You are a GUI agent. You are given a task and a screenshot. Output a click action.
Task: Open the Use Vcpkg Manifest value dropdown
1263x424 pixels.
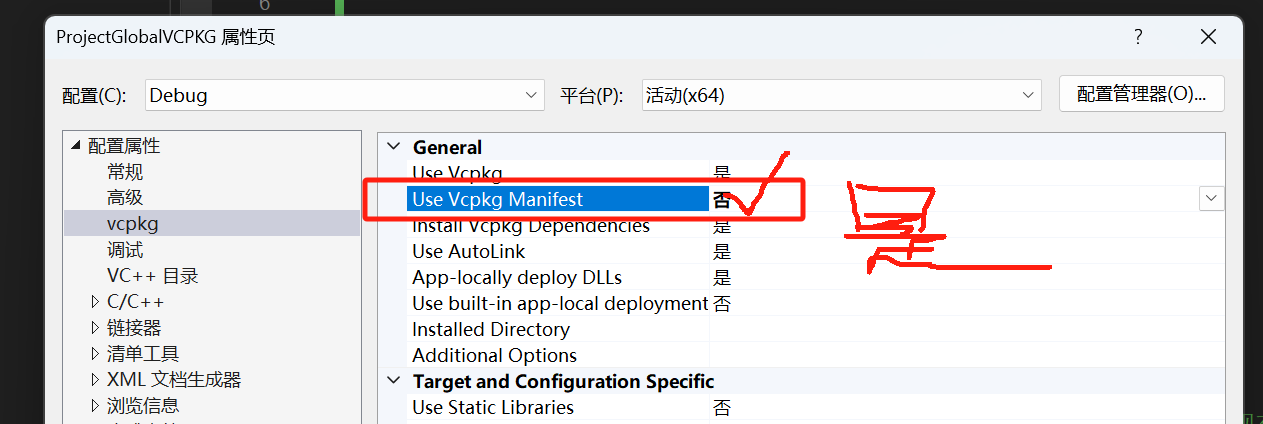click(x=1211, y=199)
